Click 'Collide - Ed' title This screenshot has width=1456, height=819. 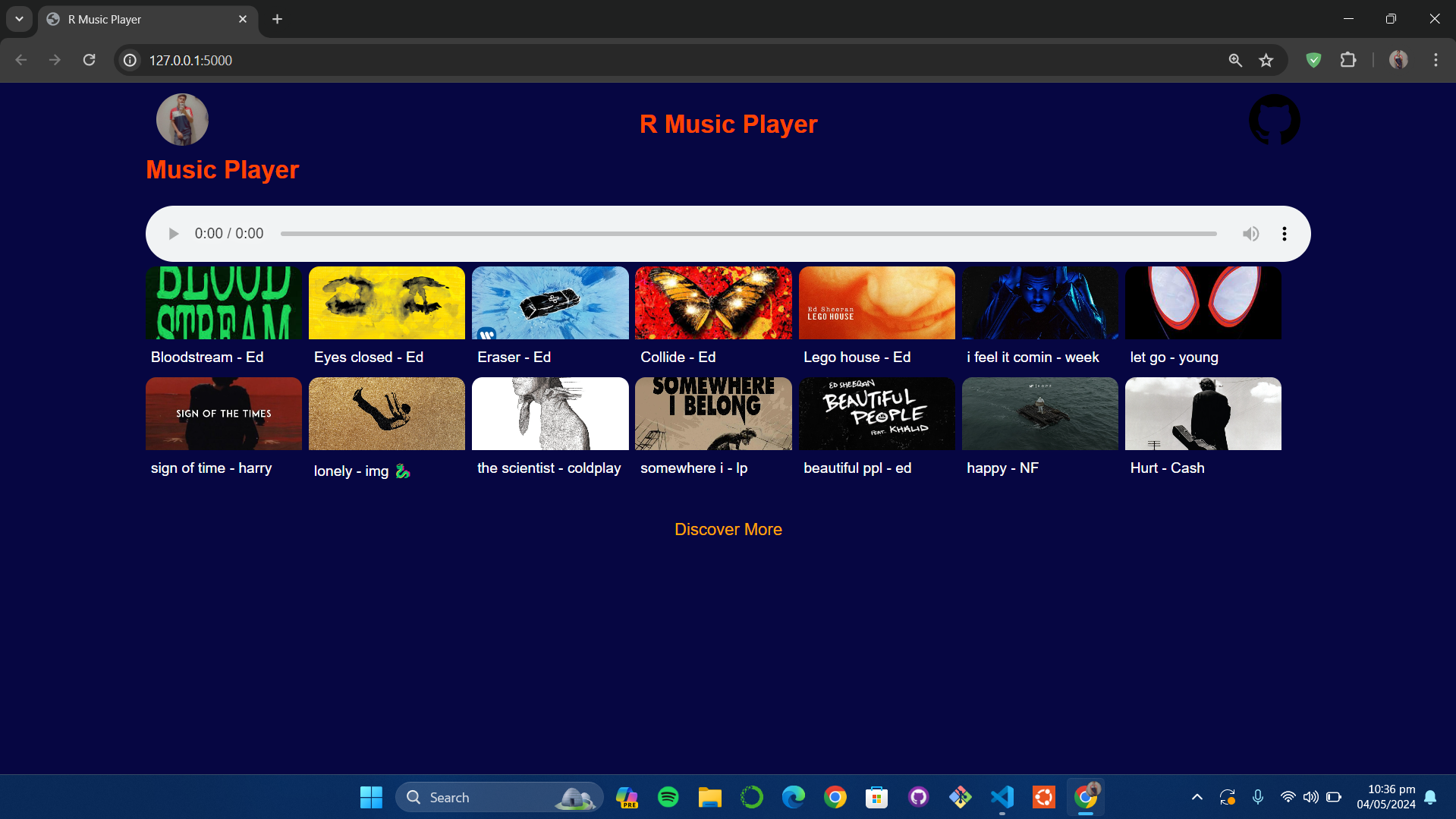[678, 357]
